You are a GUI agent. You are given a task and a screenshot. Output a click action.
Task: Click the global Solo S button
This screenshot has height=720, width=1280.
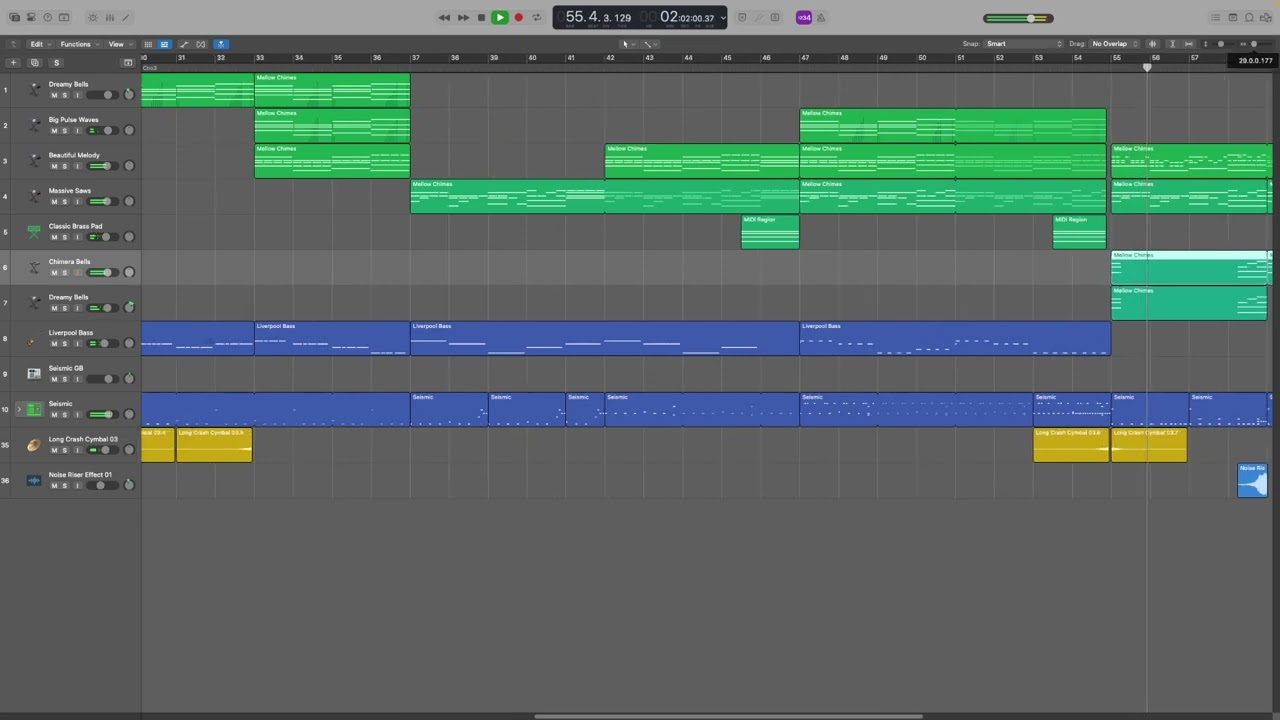click(x=56, y=62)
